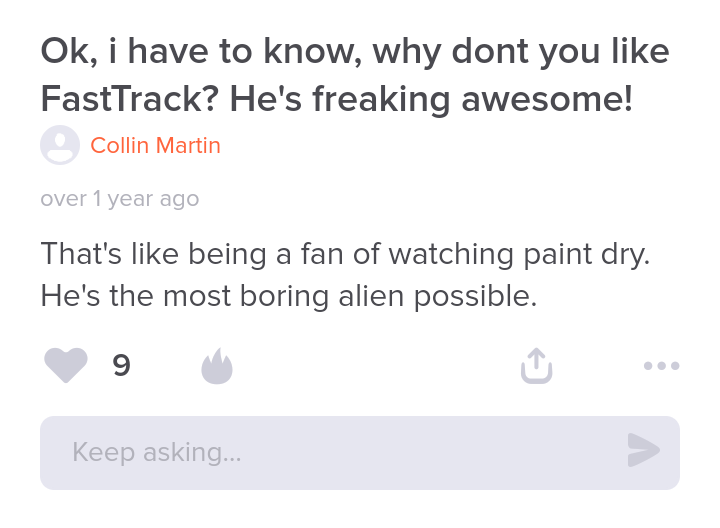Open the share answer icon

[536, 366]
